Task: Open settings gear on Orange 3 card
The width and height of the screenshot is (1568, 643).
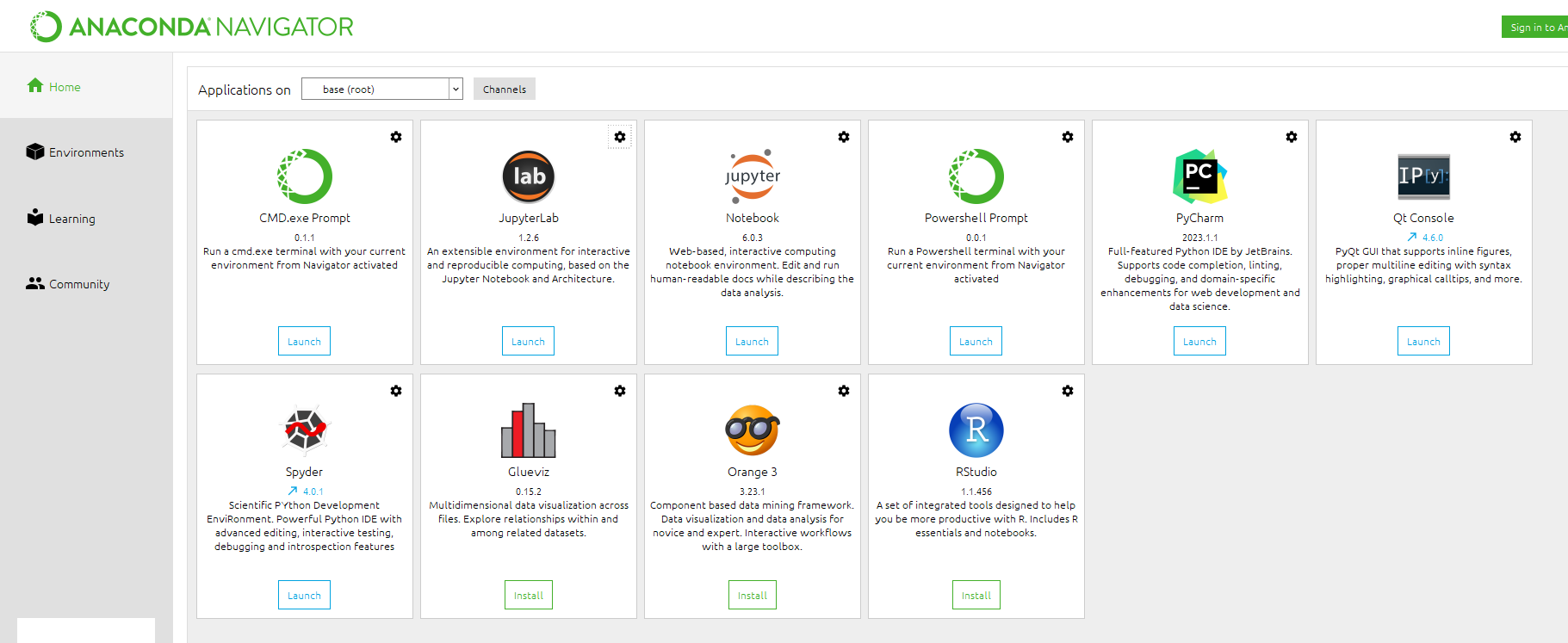Action: (844, 391)
